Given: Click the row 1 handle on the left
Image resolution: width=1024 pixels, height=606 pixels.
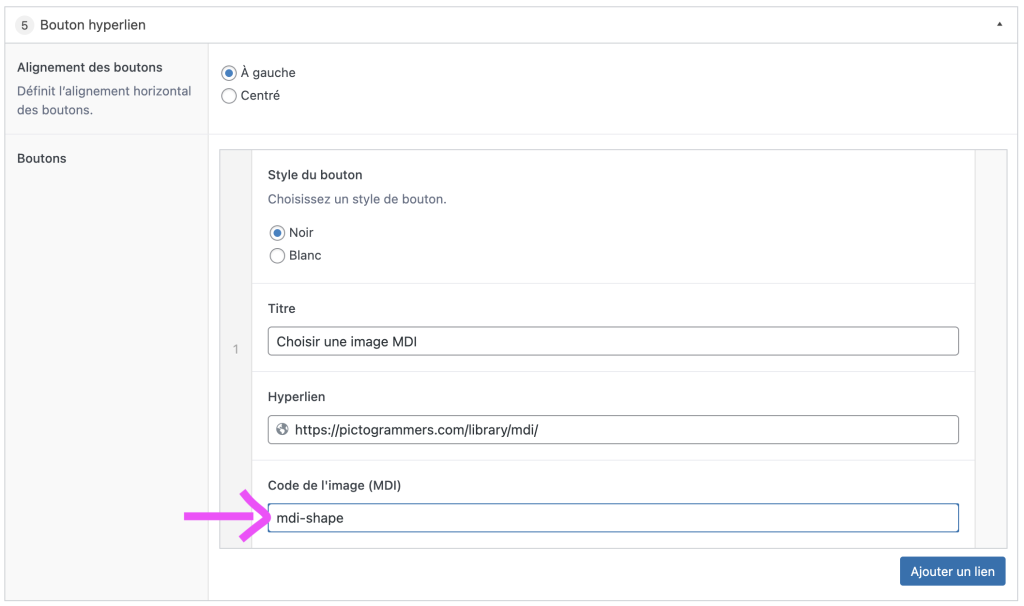Looking at the screenshot, I should 236,349.
